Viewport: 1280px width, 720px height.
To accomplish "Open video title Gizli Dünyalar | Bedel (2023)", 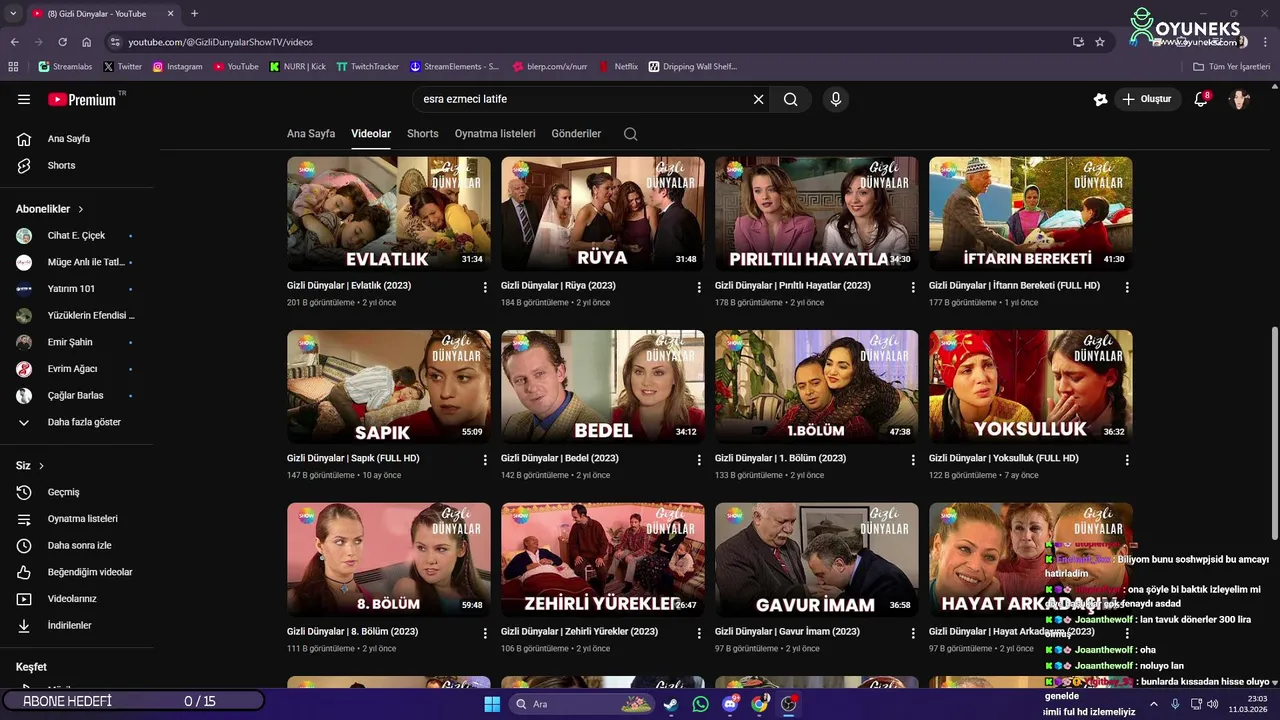I will click(560, 458).
